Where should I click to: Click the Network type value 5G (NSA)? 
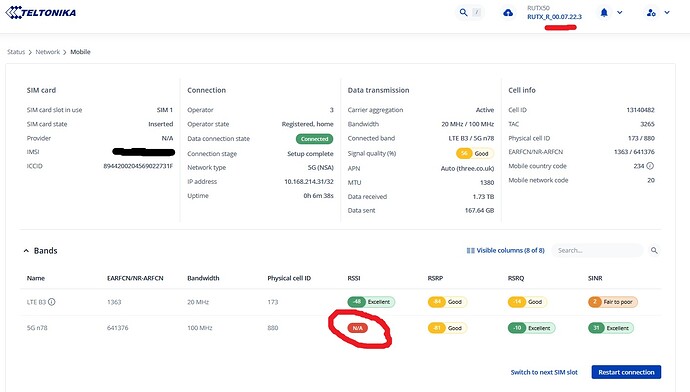coord(321,168)
